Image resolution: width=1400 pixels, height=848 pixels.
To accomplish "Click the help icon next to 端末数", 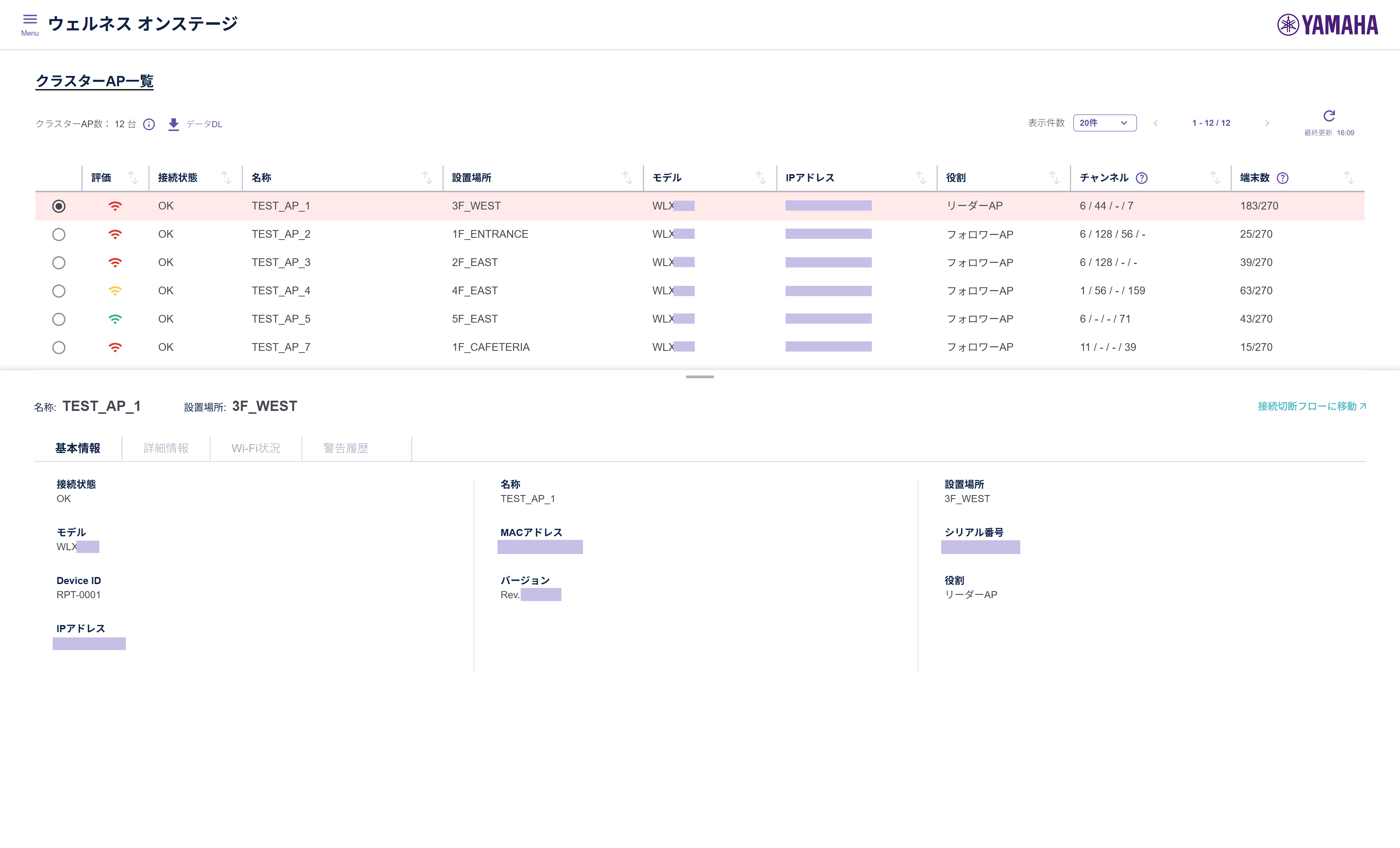I will point(1282,178).
